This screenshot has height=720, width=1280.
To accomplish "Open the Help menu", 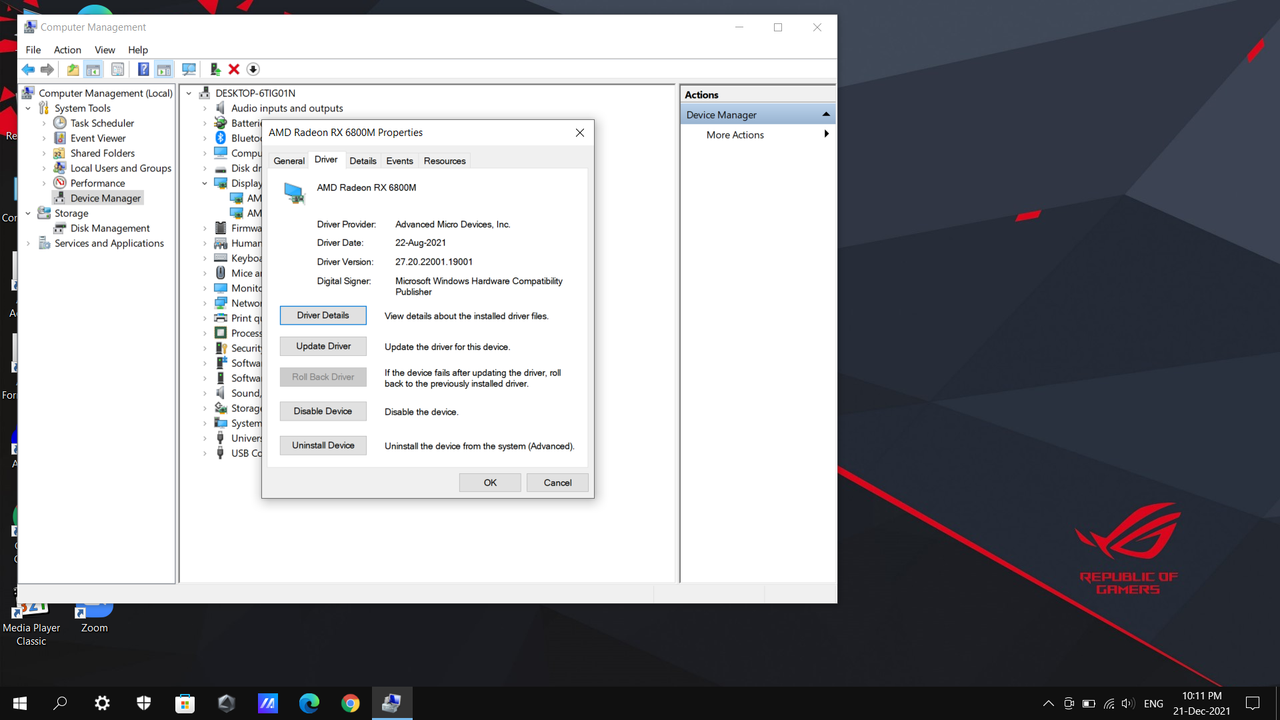I will coord(138,50).
